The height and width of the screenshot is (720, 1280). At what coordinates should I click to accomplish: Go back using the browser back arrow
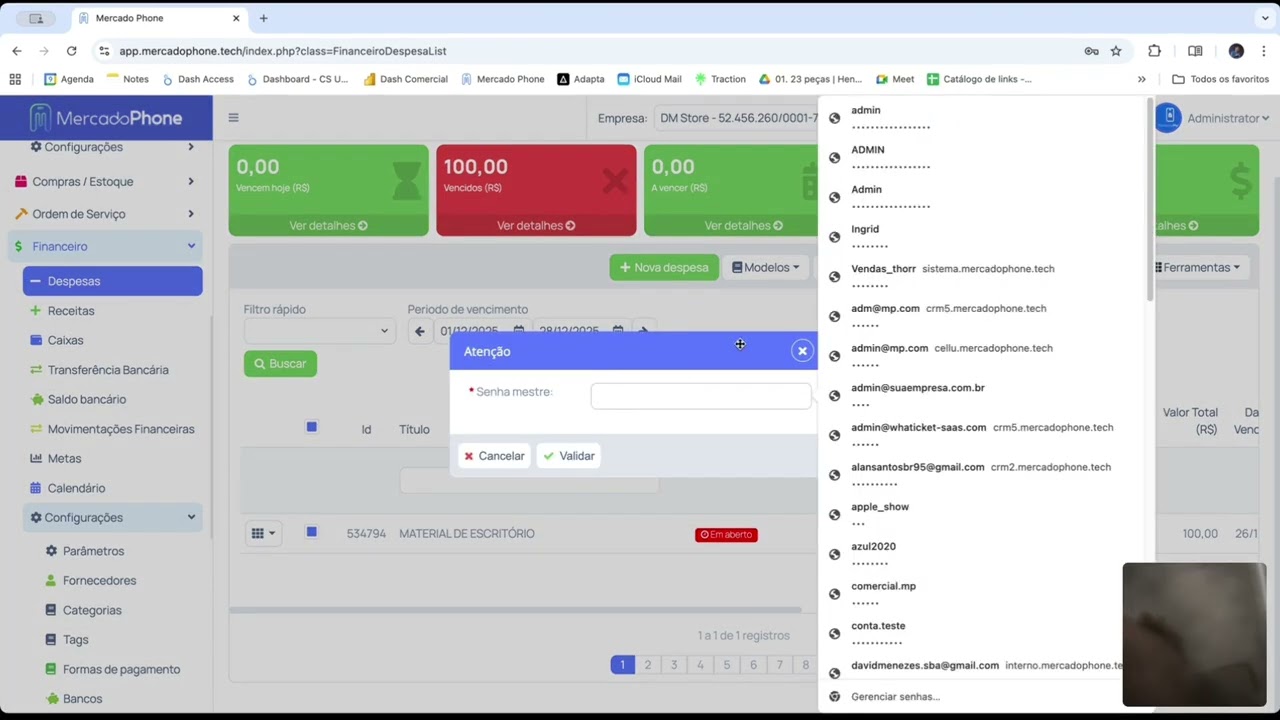tap(17, 51)
